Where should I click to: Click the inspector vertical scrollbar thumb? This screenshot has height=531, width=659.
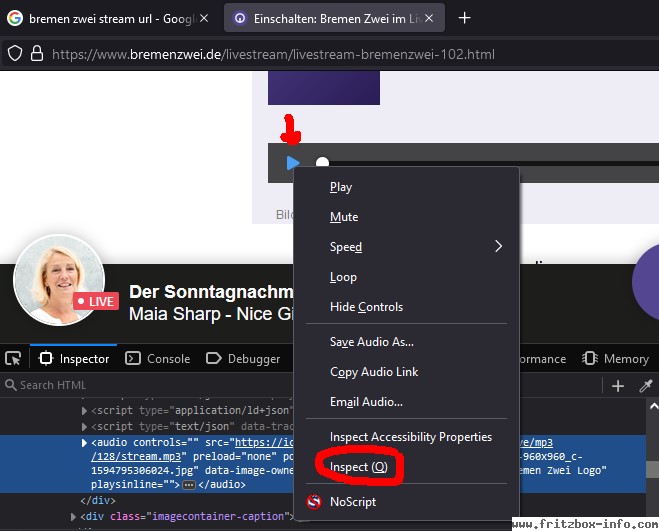tap(653, 469)
